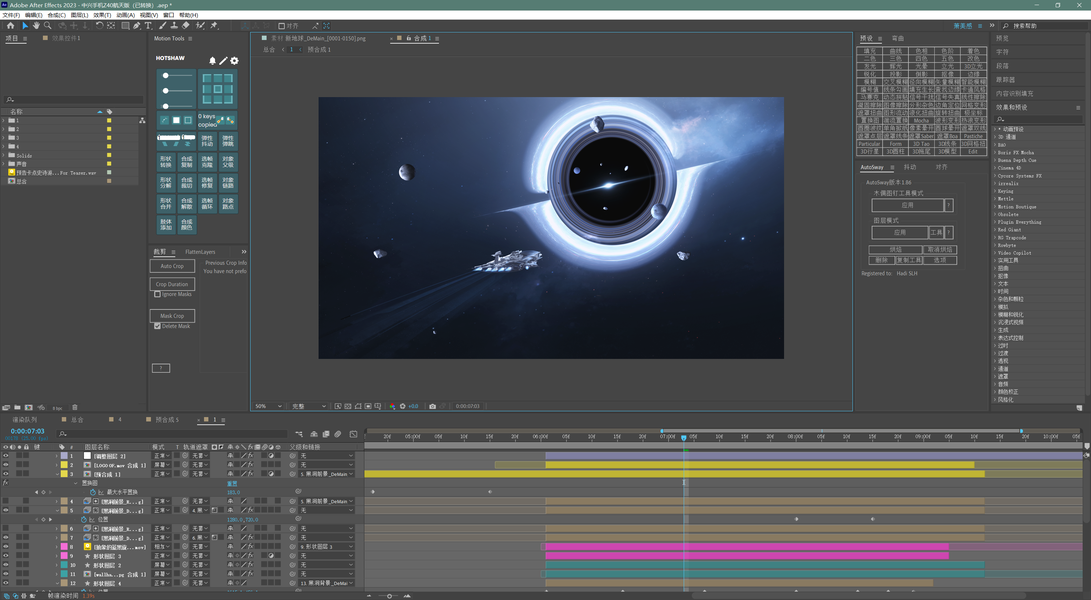
Task: Hide layer 1 调整图层 2 eye
Action: [x=6, y=456]
